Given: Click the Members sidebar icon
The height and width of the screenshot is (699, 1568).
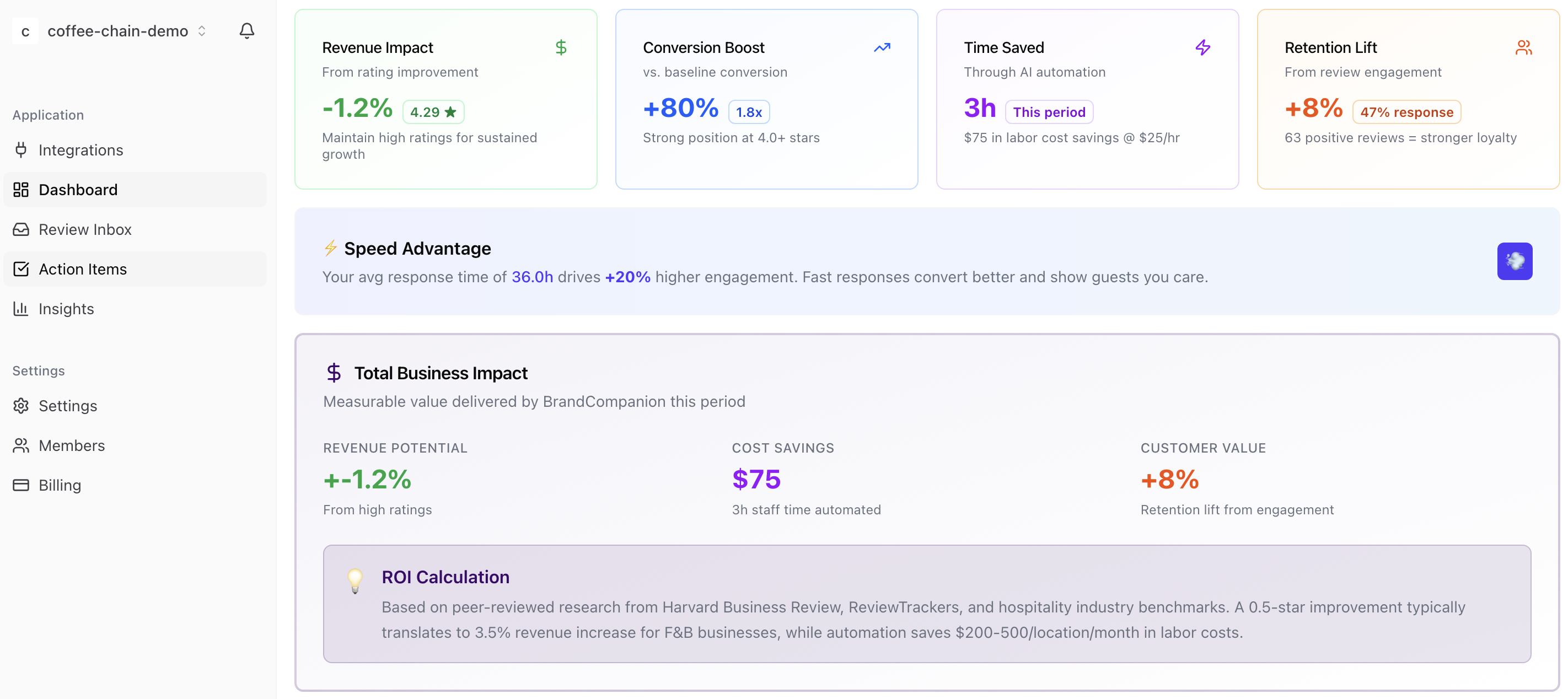Looking at the screenshot, I should 22,445.
